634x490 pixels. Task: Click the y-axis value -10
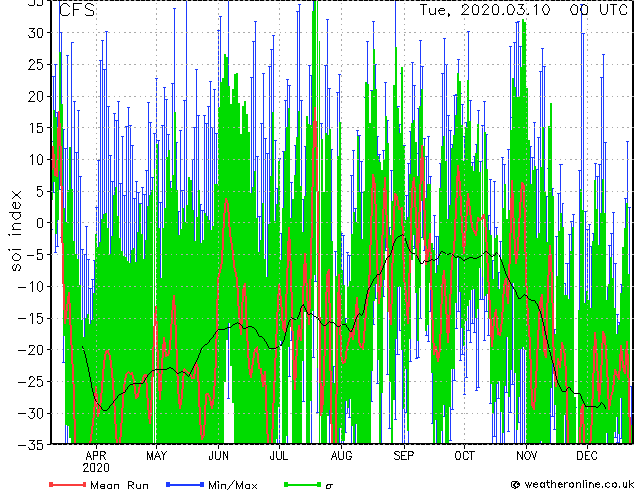click(x=31, y=287)
